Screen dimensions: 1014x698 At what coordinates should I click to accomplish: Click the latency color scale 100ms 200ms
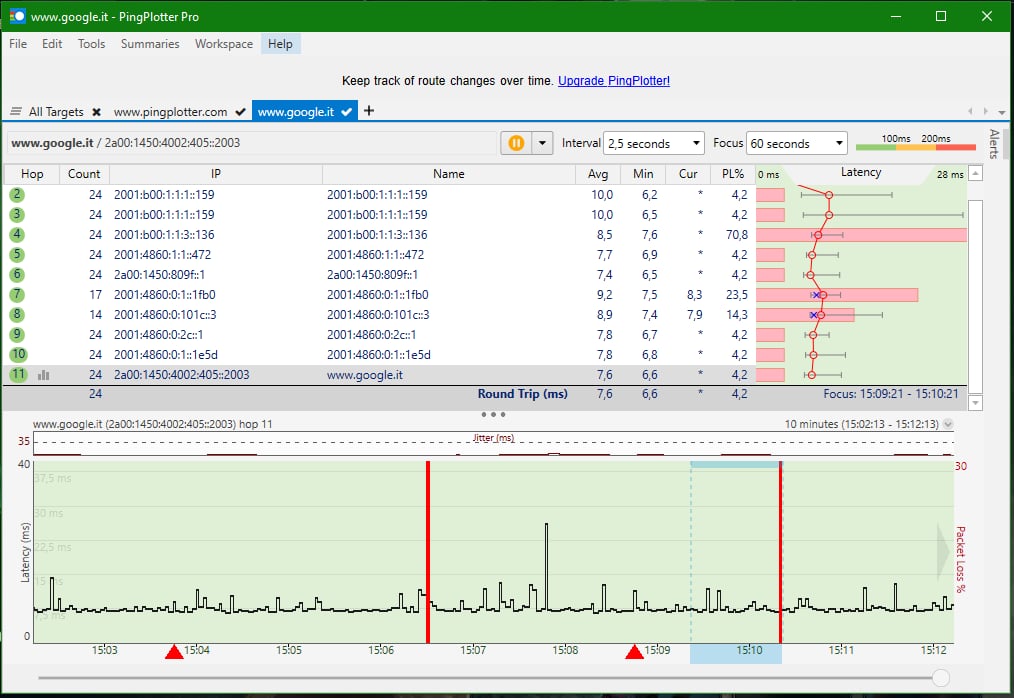[x=916, y=142]
